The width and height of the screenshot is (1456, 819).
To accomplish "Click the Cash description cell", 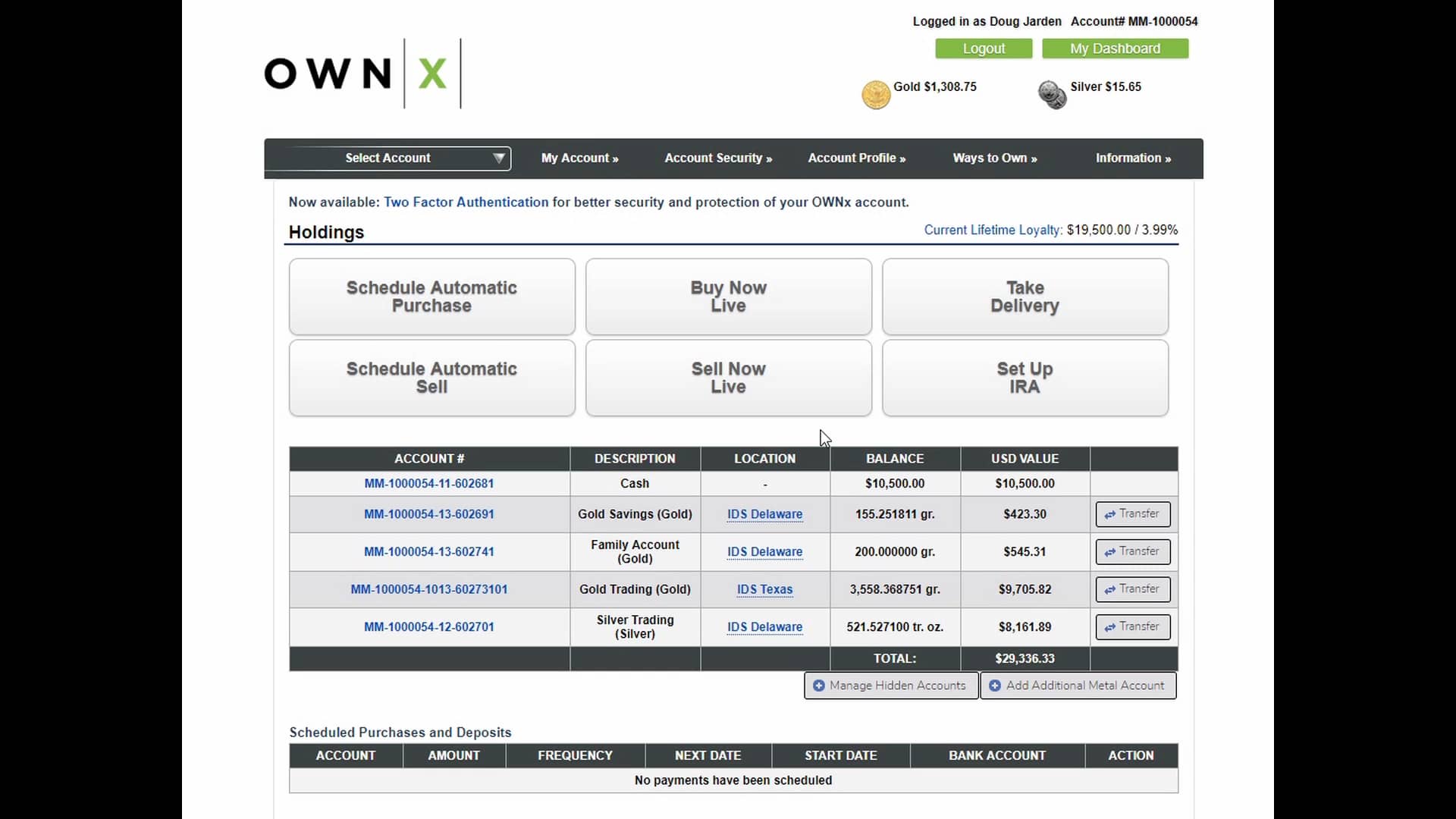I will [635, 484].
